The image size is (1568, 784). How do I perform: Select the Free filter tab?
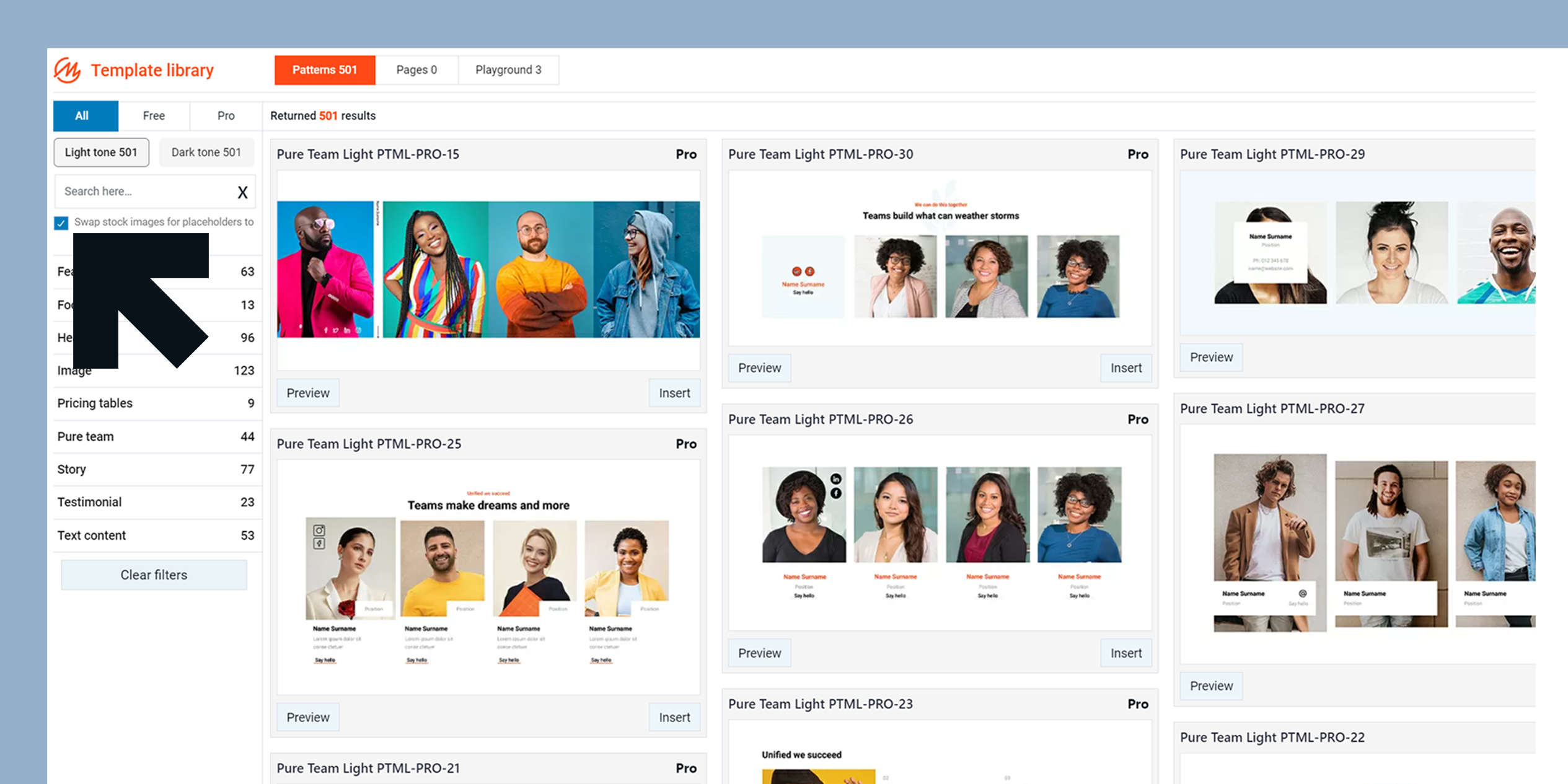tap(154, 116)
